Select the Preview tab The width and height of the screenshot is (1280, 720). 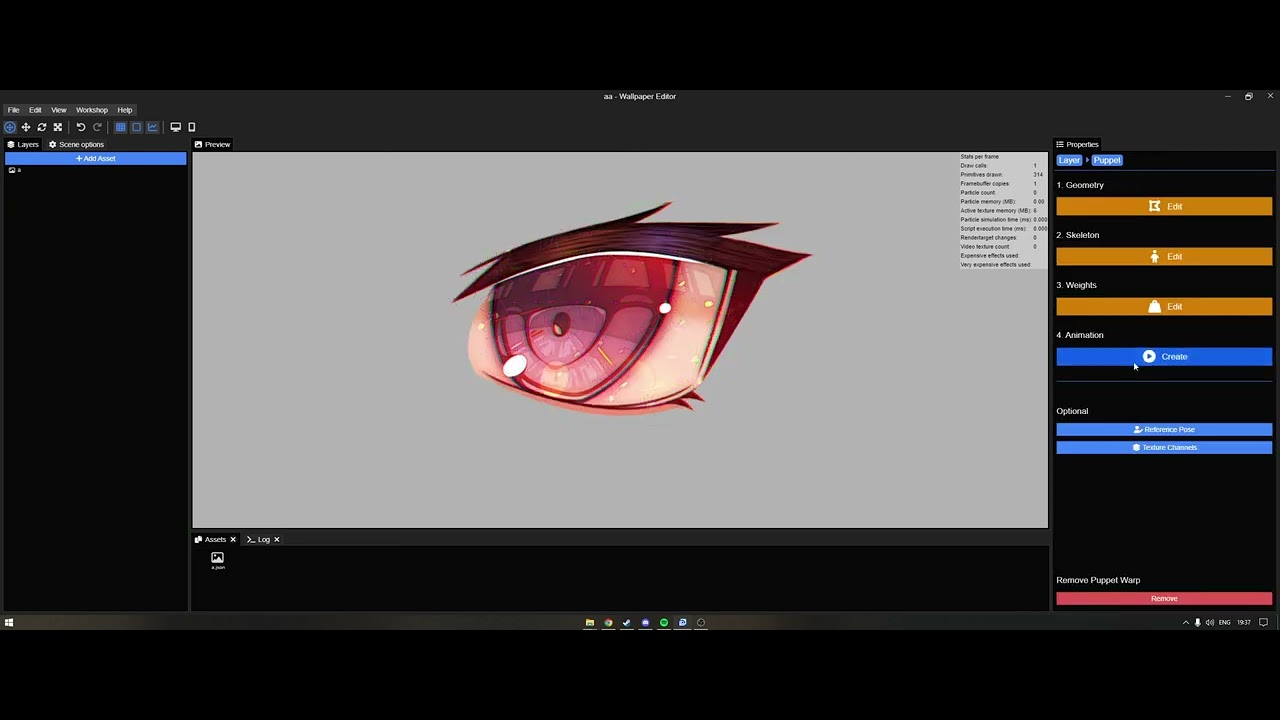pyautogui.click(x=213, y=144)
